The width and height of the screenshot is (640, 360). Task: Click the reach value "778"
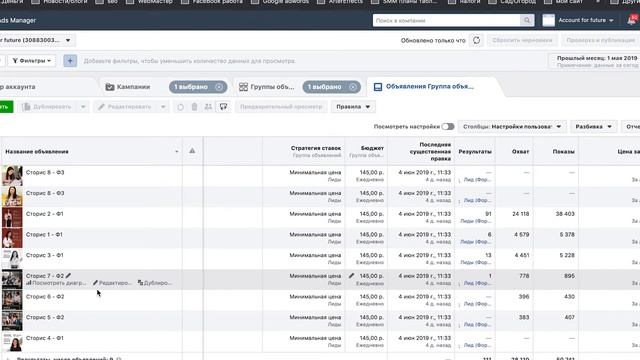coord(524,276)
